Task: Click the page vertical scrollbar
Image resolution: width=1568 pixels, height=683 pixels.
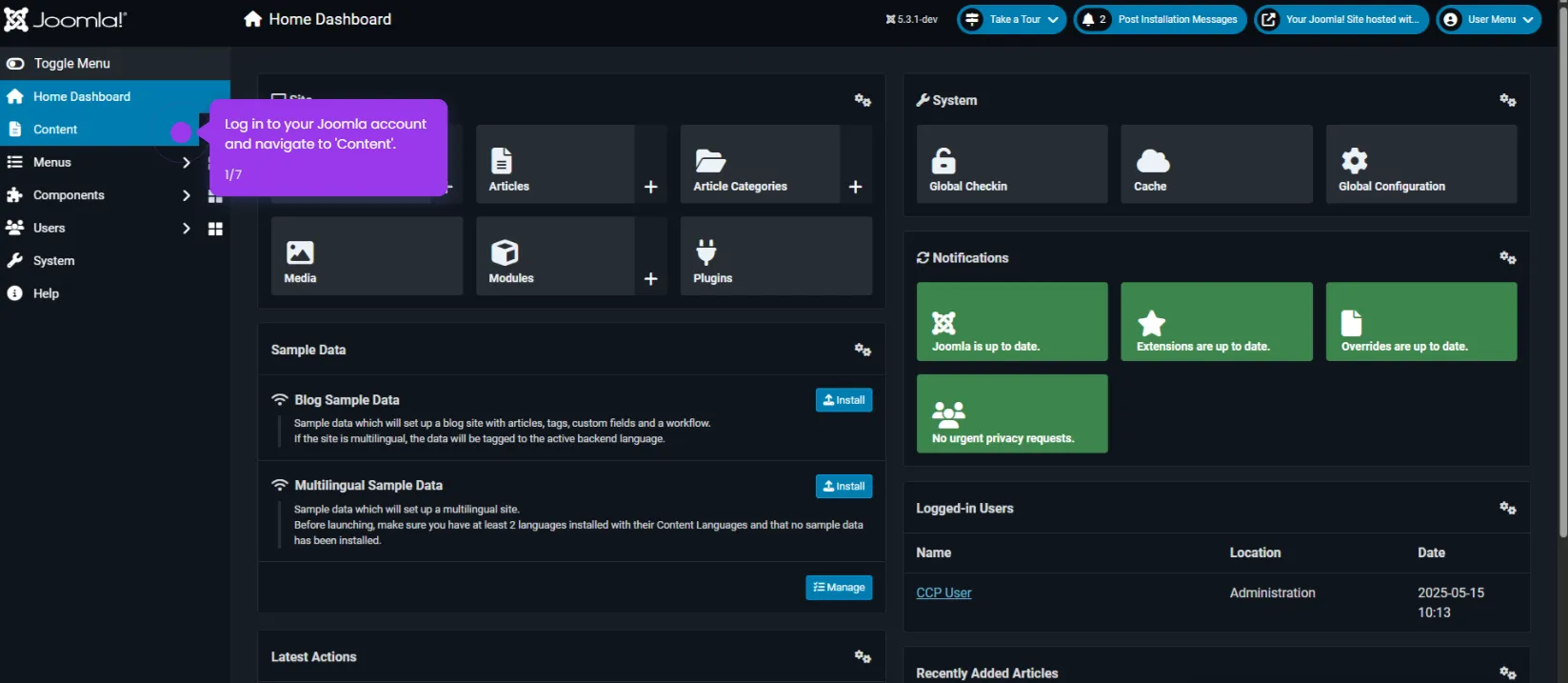Action: 1562,271
